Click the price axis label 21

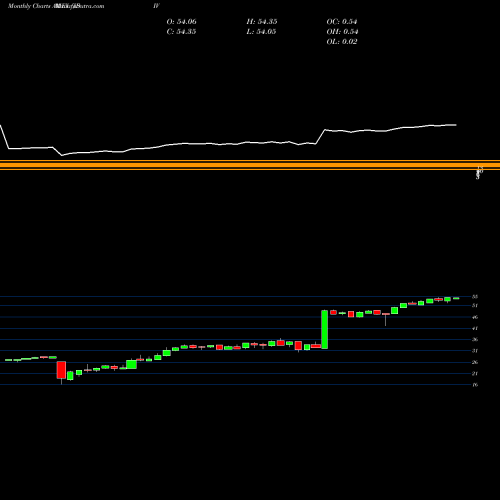(475, 374)
